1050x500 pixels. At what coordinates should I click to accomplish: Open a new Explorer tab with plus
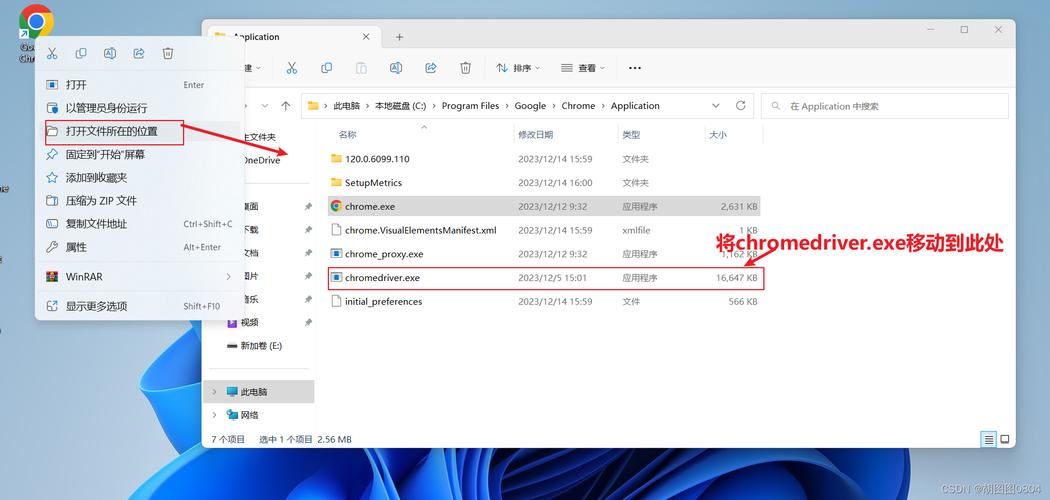399,37
